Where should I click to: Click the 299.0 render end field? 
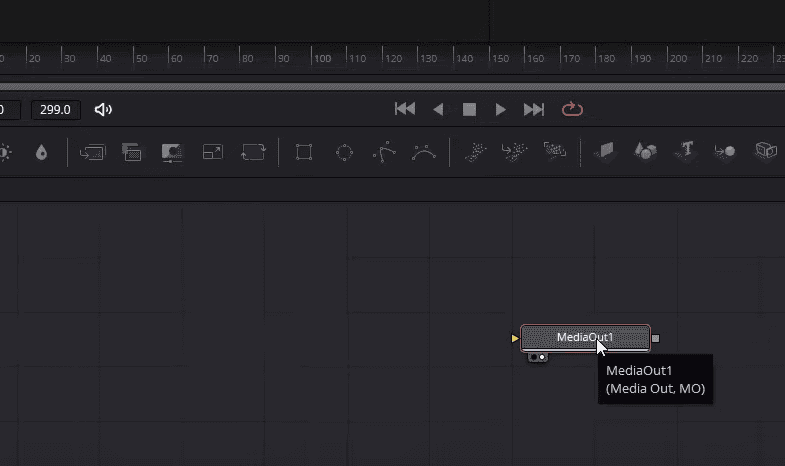(56, 110)
